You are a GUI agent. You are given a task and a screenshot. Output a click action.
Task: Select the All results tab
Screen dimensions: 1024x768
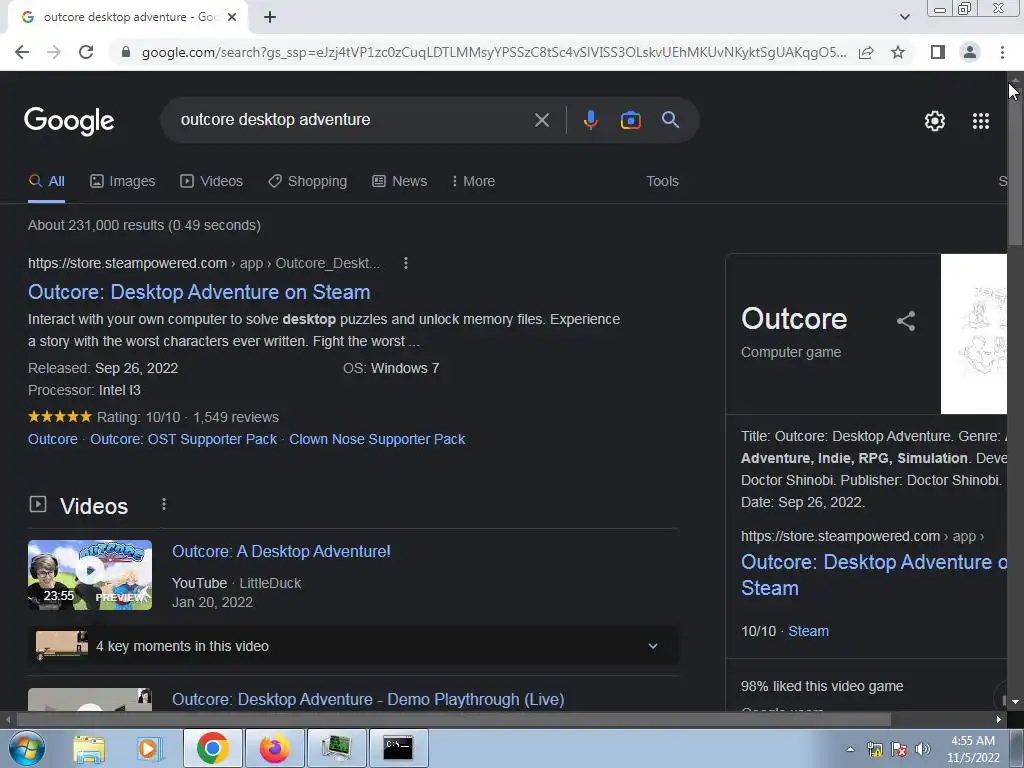coord(46,181)
